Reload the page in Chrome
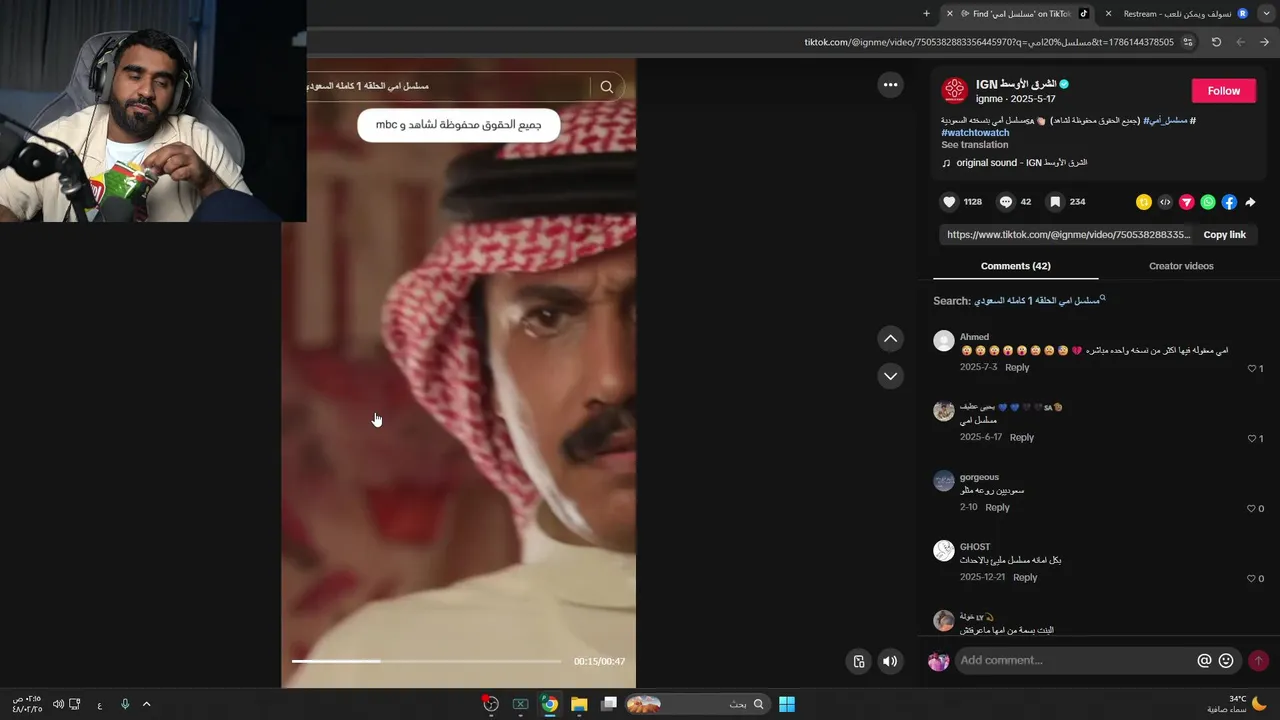The image size is (1280, 720). (1216, 42)
